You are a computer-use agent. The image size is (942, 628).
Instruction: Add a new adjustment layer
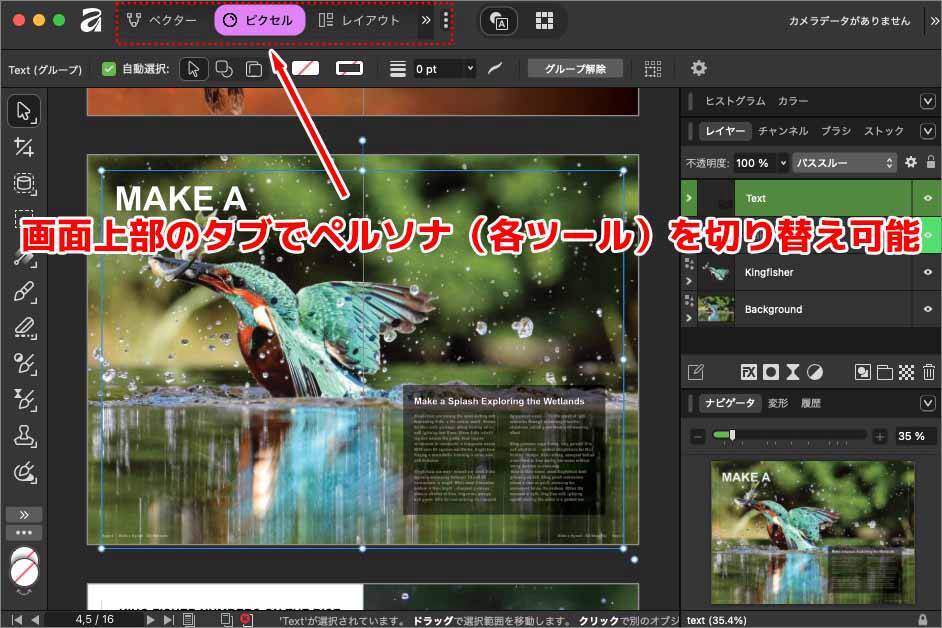[x=814, y=372]
